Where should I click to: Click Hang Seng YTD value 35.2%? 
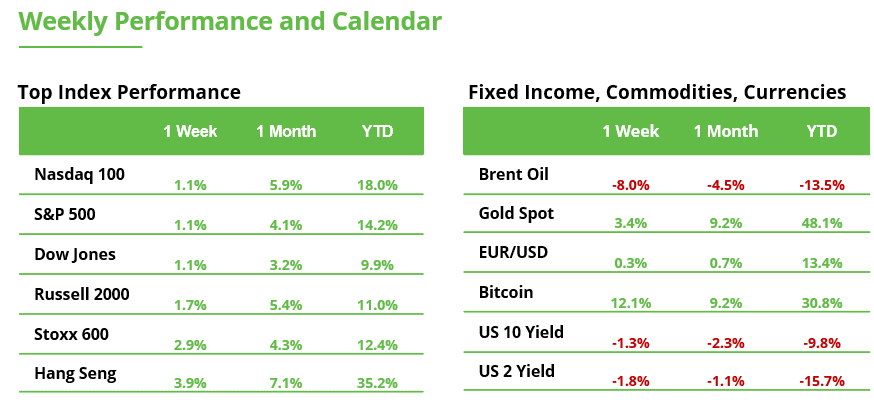(x=377, y=382)
